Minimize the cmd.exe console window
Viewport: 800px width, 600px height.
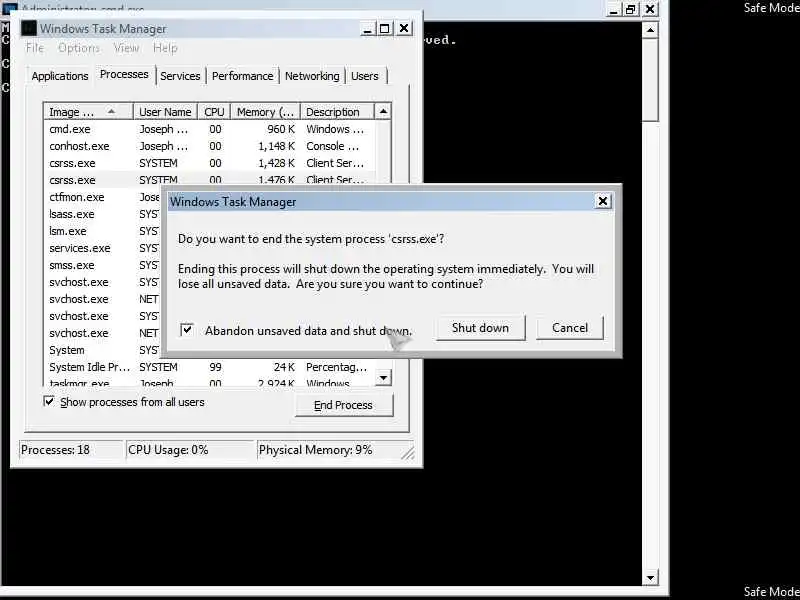pyautogui.click(x=614, y=9)
